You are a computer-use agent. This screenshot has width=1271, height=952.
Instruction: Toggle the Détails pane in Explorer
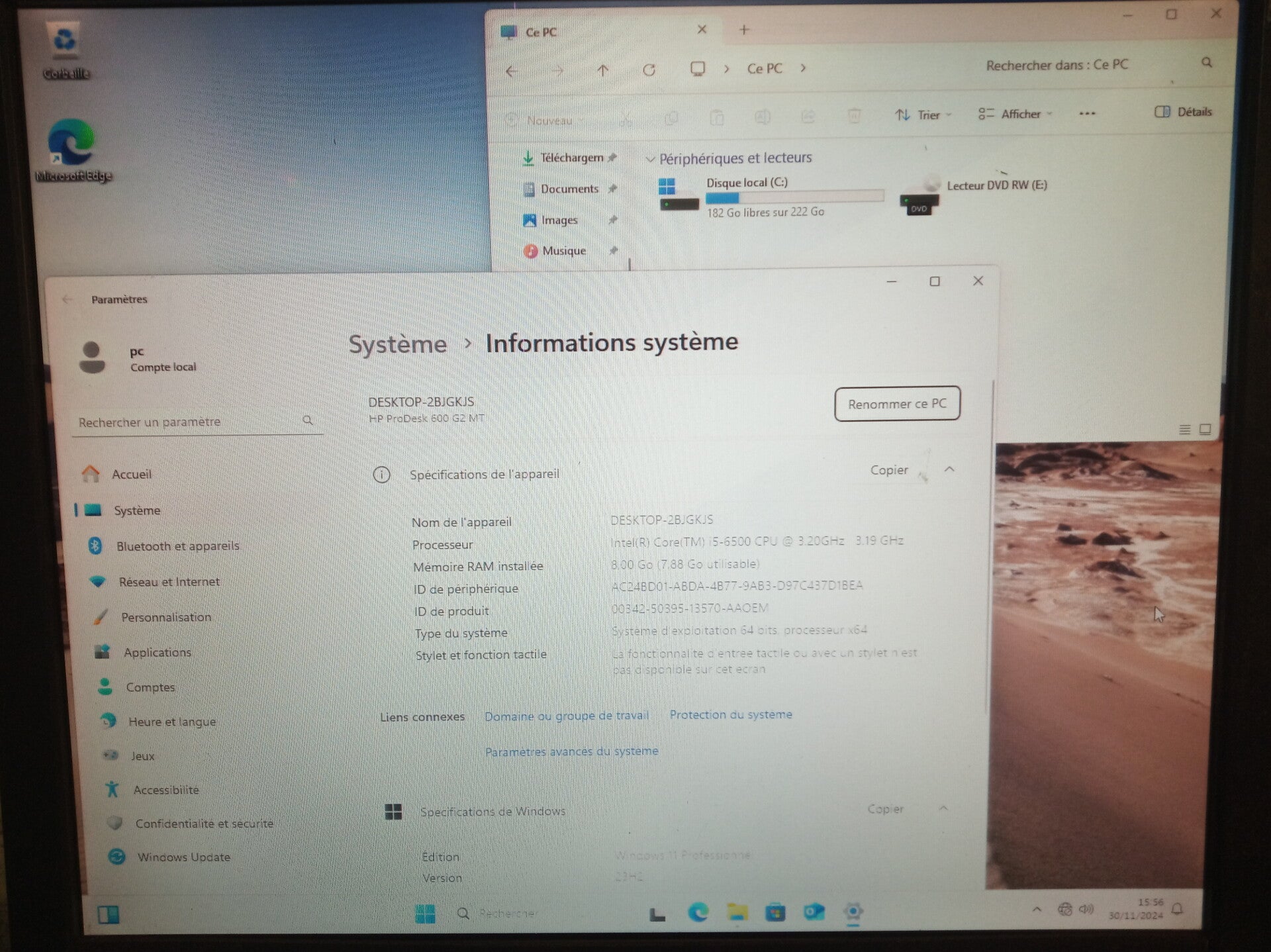[x=1184, y=112]
